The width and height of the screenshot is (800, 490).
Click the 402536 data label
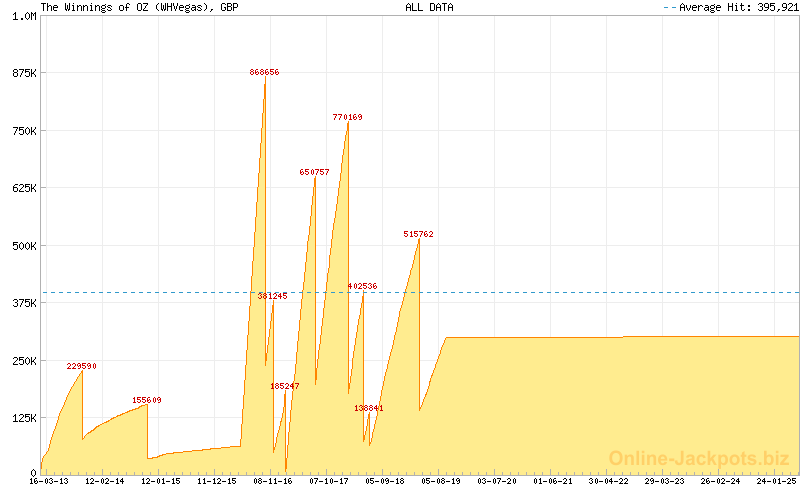[362, 286]
